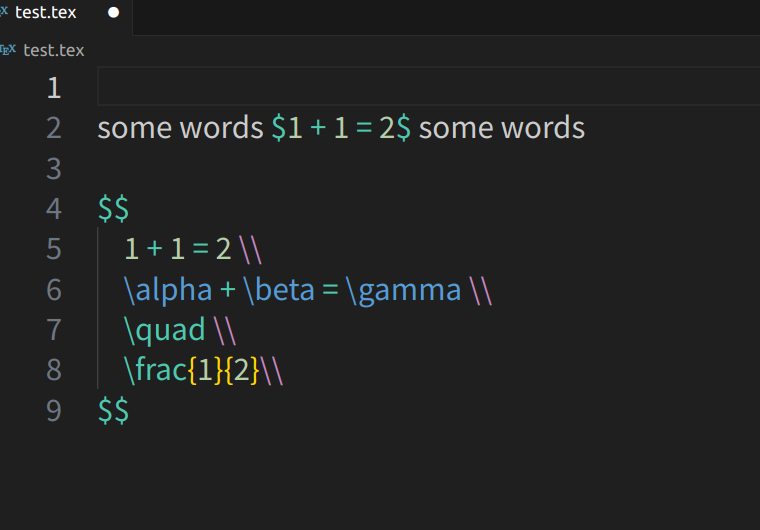This screenshot has height=530, width=760.
Task: Click the \quad command on line 7
Action: pos(165,331)
